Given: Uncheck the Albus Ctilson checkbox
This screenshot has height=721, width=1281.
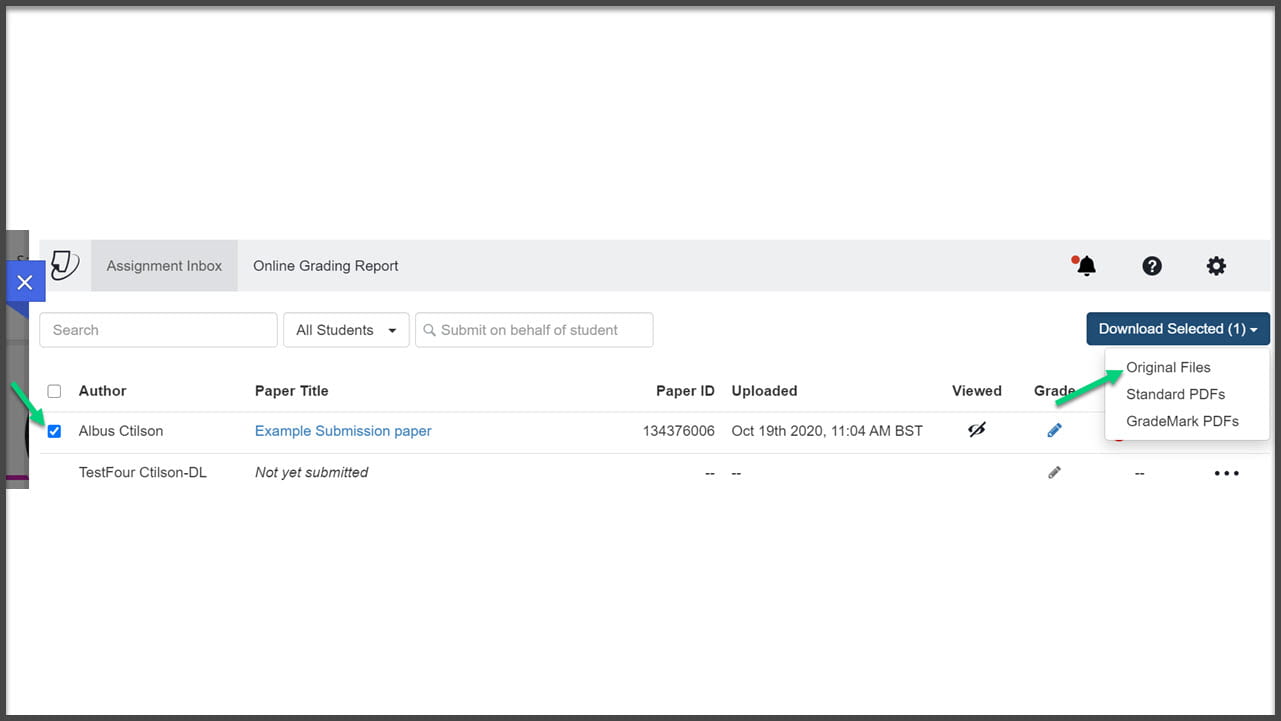Looking at the screenshot, I should pyautogui.click(x=54, y=431).
